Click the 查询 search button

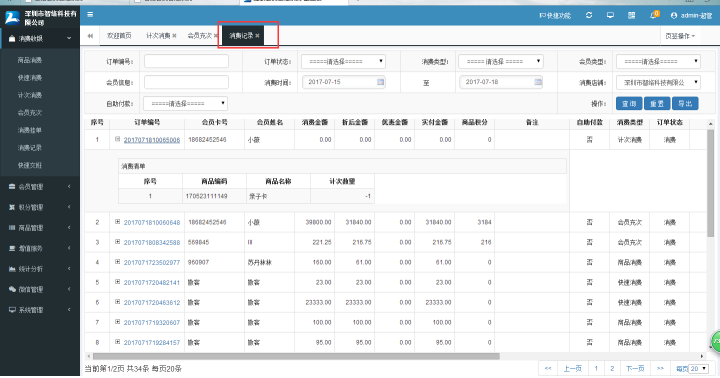(629, 104)
